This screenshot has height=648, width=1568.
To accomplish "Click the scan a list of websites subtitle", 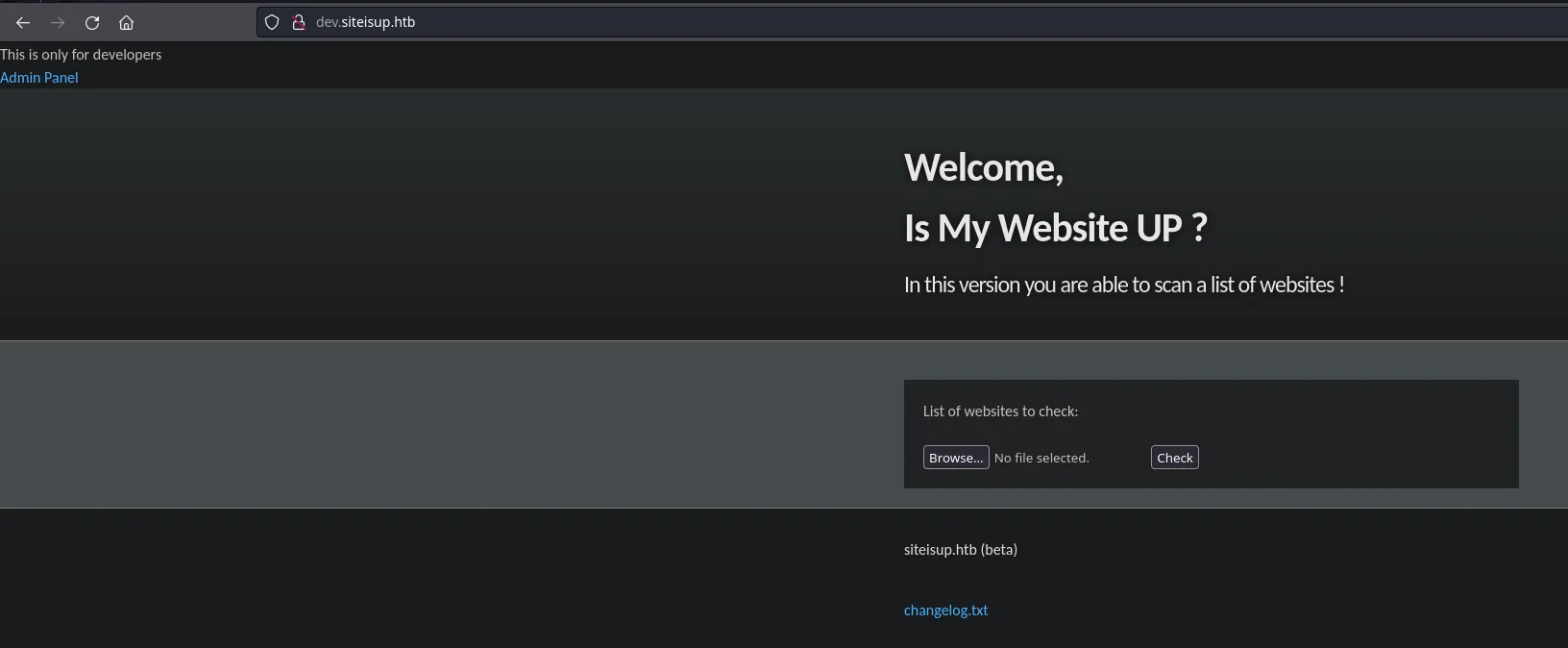I will (1123, 286).
